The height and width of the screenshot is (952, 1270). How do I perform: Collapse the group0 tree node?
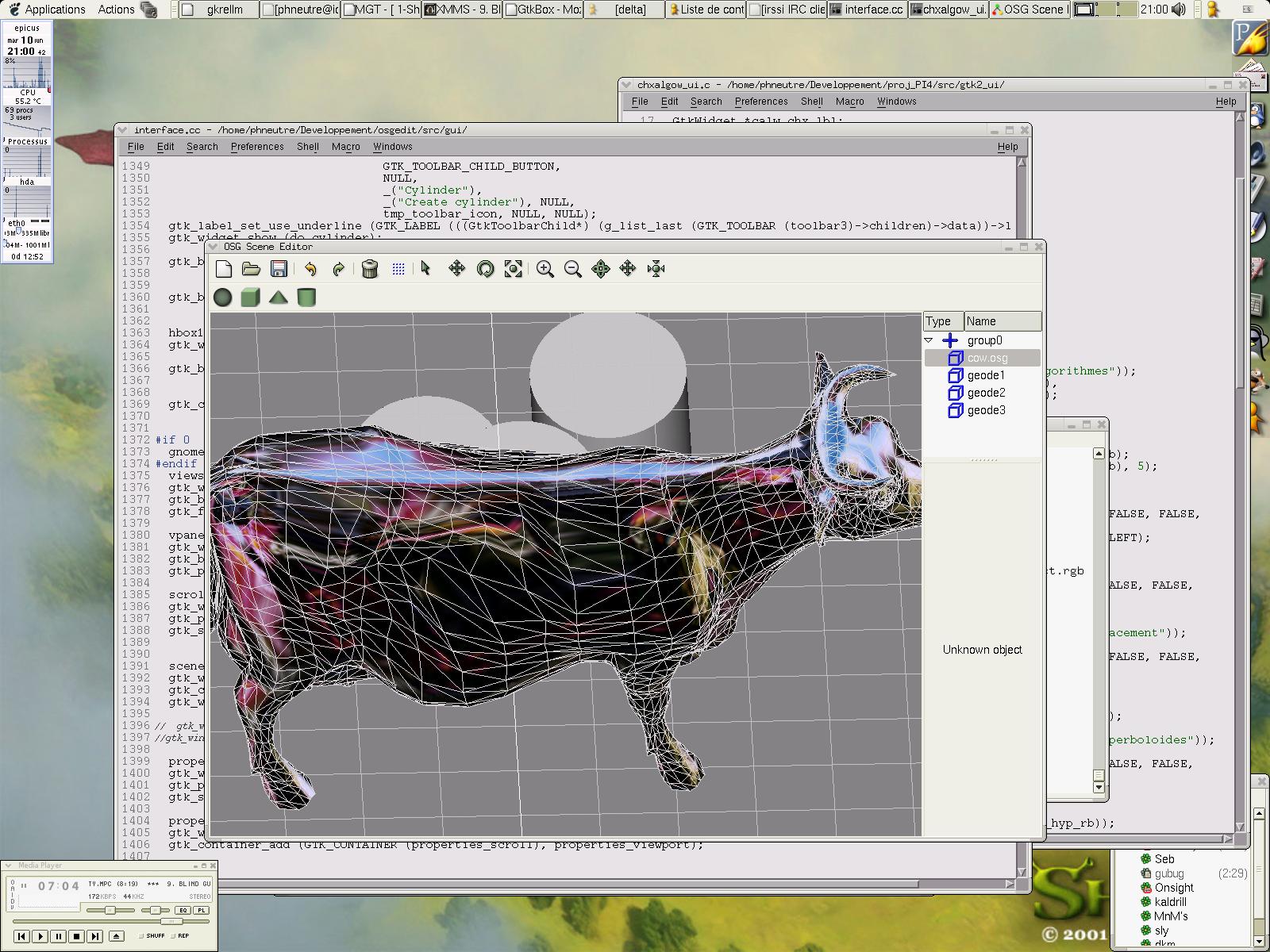928,340
